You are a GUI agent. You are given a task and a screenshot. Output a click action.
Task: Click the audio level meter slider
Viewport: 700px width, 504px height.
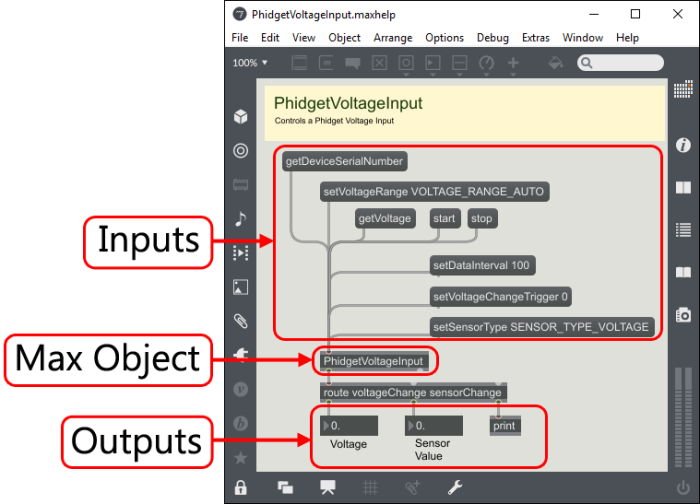click(x=683, y=417)
